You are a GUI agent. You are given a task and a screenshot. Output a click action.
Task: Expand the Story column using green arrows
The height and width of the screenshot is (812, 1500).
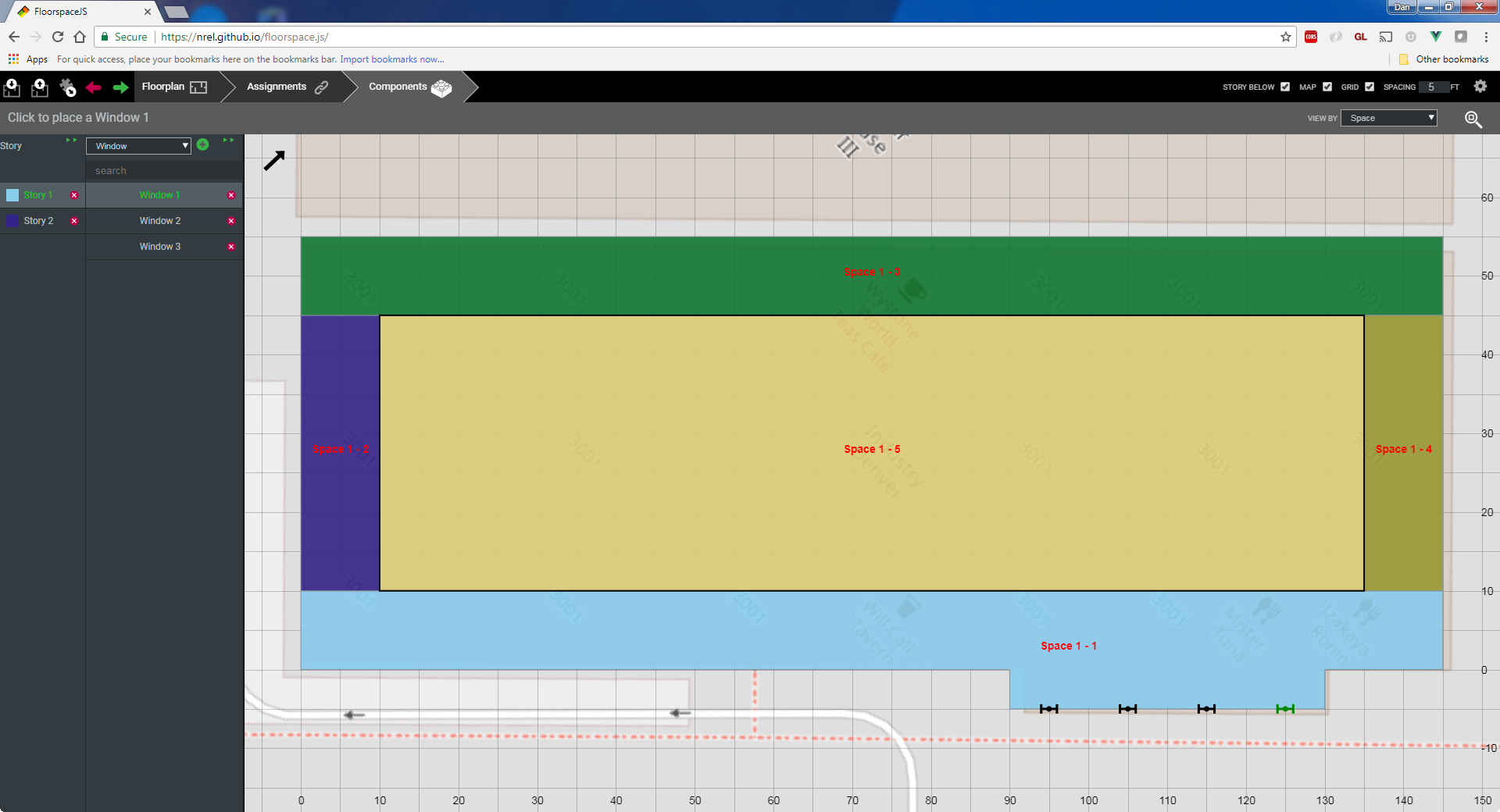point(71,141)
